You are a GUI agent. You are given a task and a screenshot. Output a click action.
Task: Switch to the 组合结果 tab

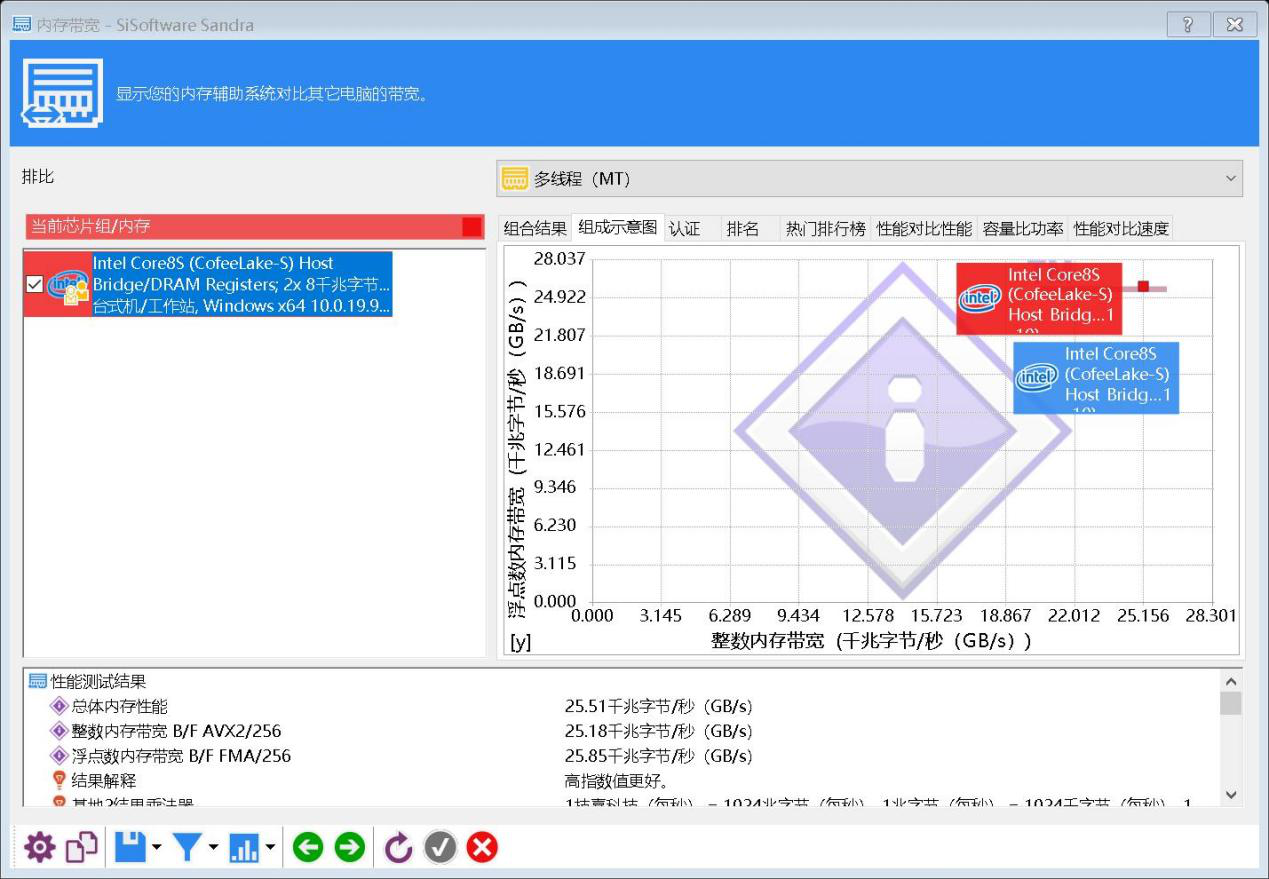(x=535, y=228)
